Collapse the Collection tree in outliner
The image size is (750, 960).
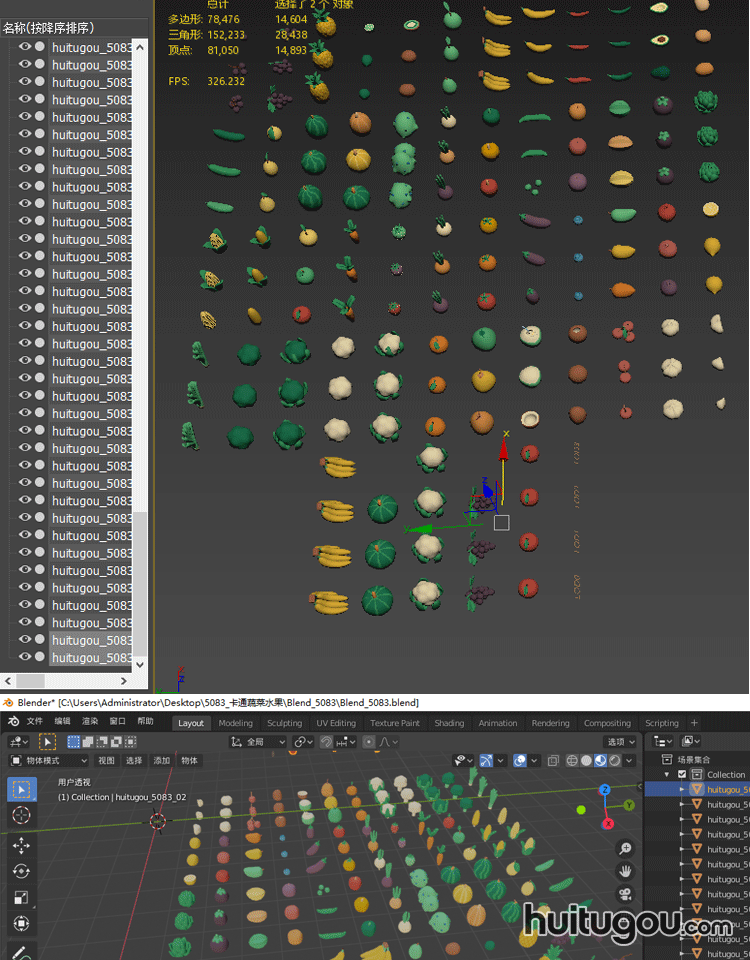pyautogui.click(x=667, y=774)
